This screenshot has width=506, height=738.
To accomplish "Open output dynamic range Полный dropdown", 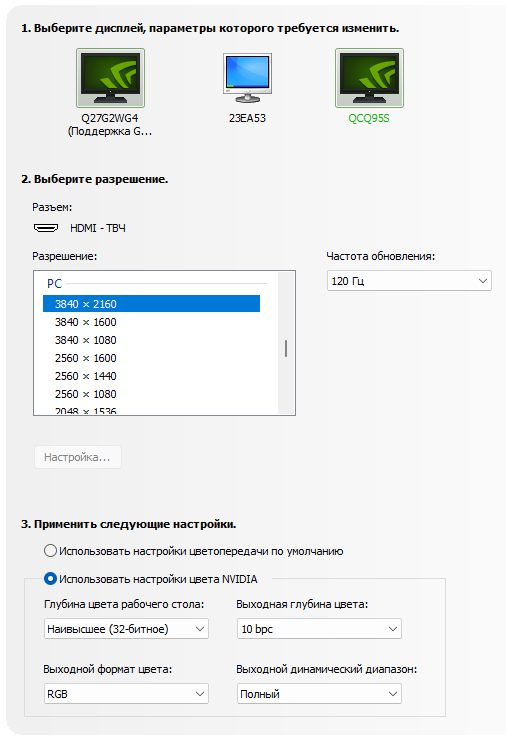I will (319, 694).
